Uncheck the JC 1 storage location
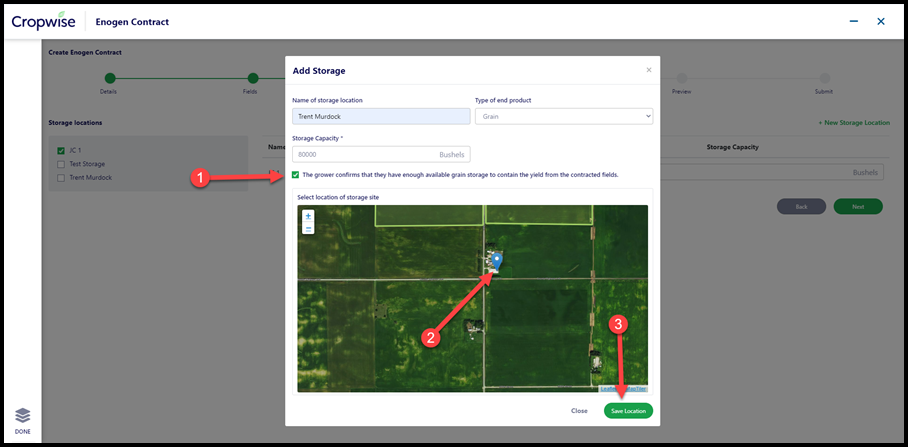Image resolution: width=908 pixels, height=447 pixels. (61, 151)
